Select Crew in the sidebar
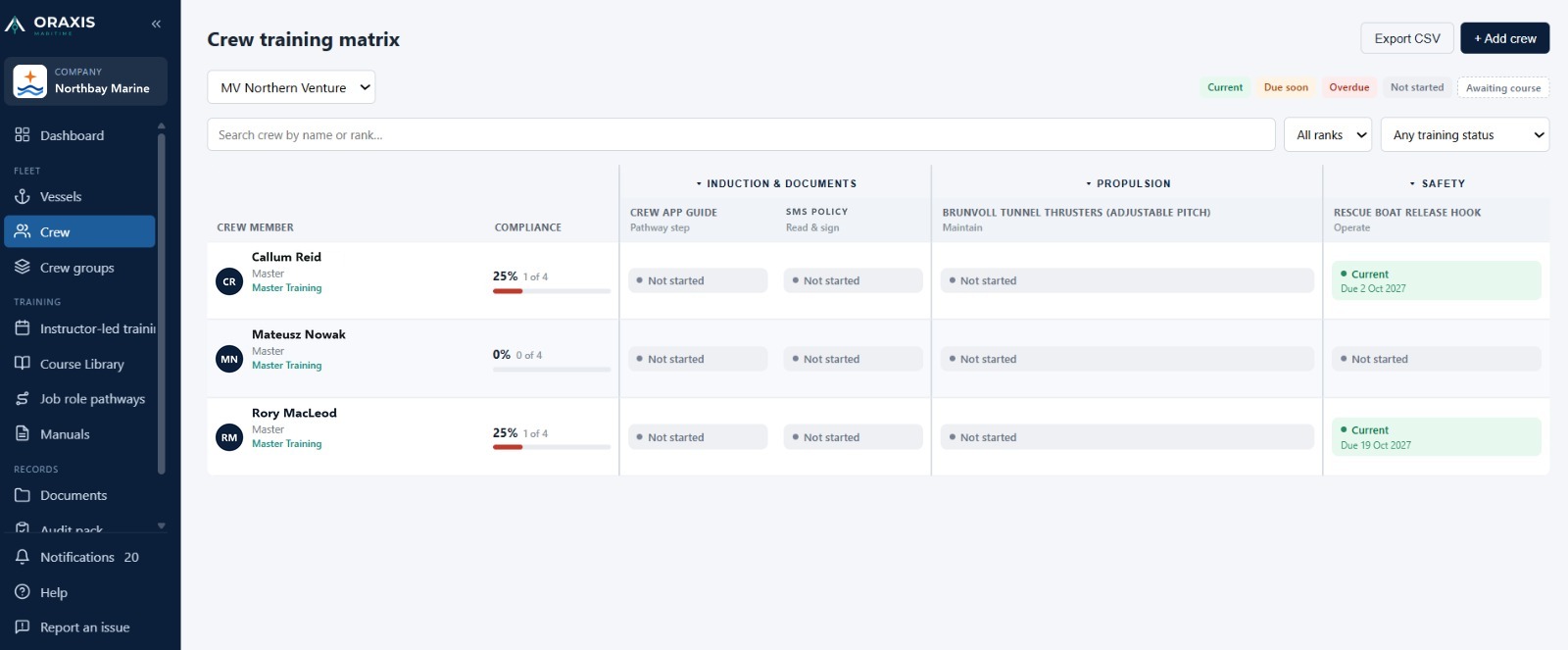Image resolution: width=1568 pixels, height=650 pixels. pos(80,232)
